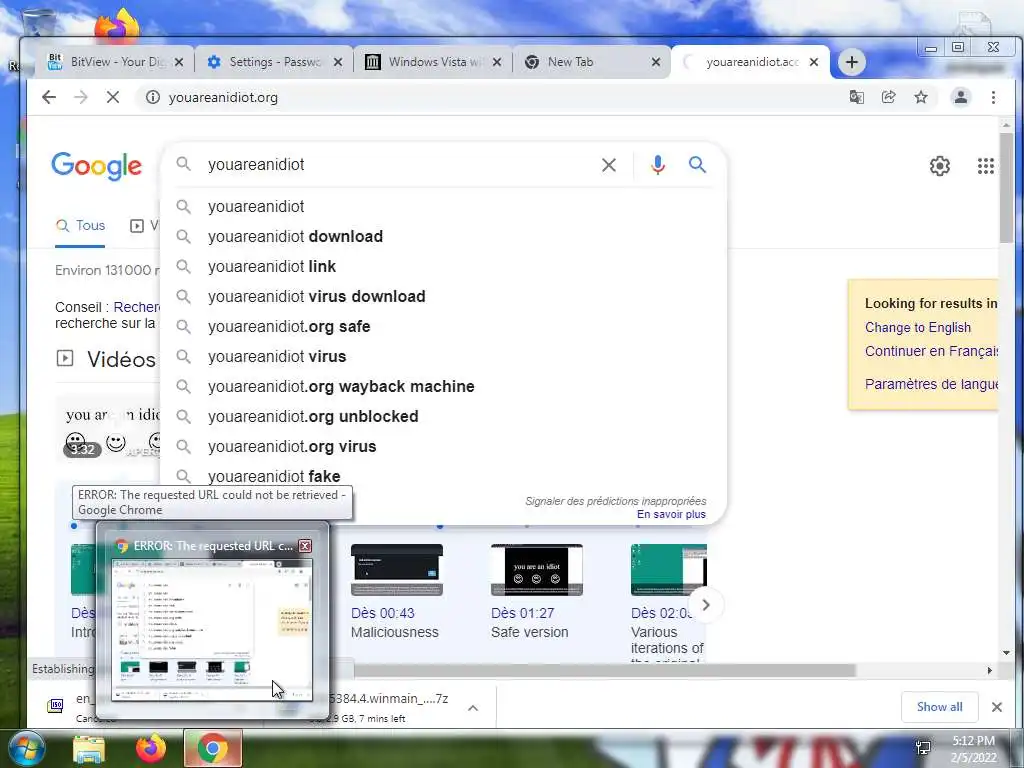Image resolution: width=1024 pixels, height=768 pixels.
Task: Select the Chrome taskbar button
Action: (213, 748)
